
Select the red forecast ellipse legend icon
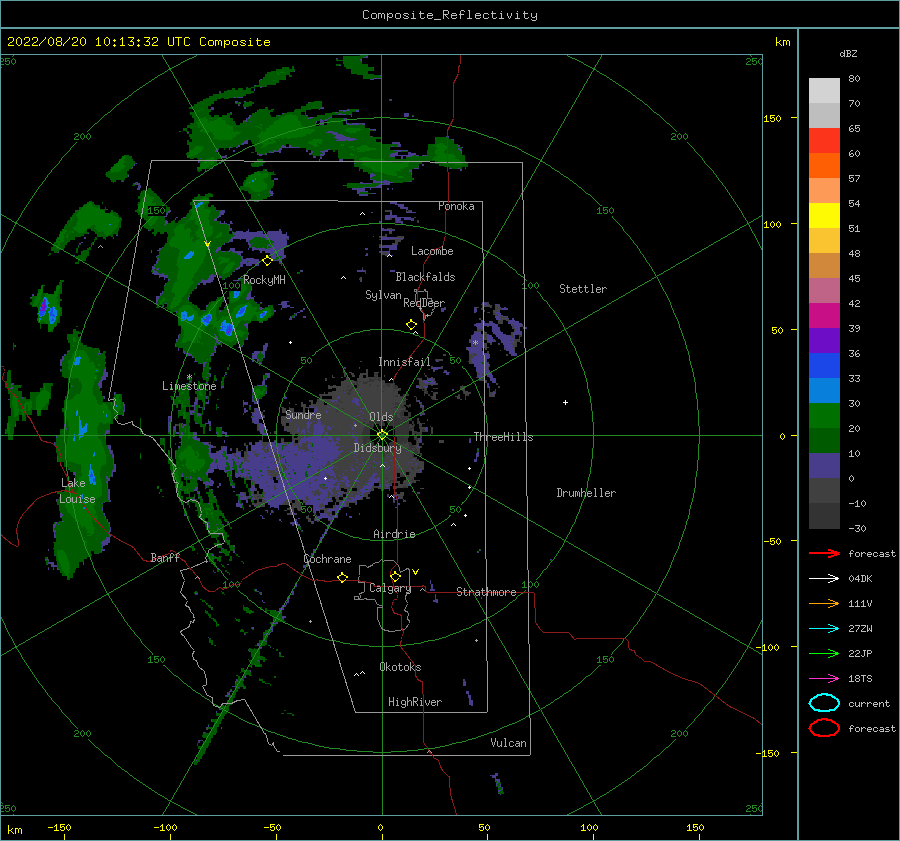pyautogui.click(x=824, y=728)
